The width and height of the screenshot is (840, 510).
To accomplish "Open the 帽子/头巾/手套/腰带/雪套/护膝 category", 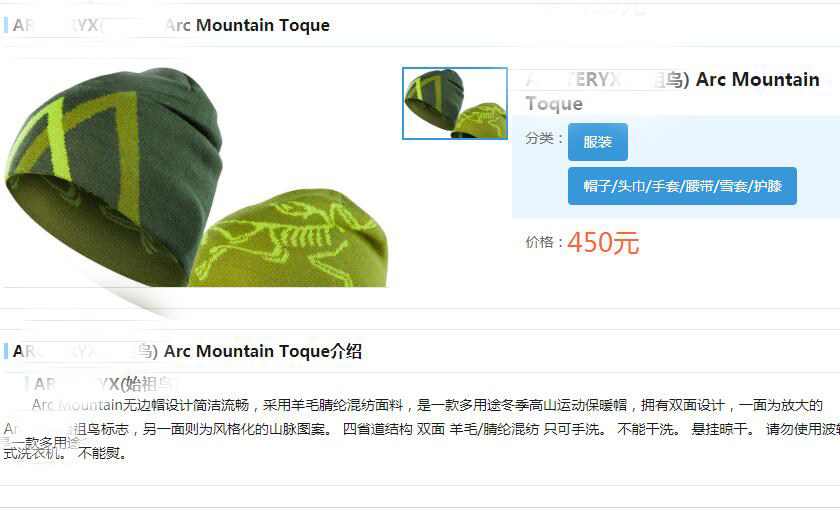I will (682, 186).
